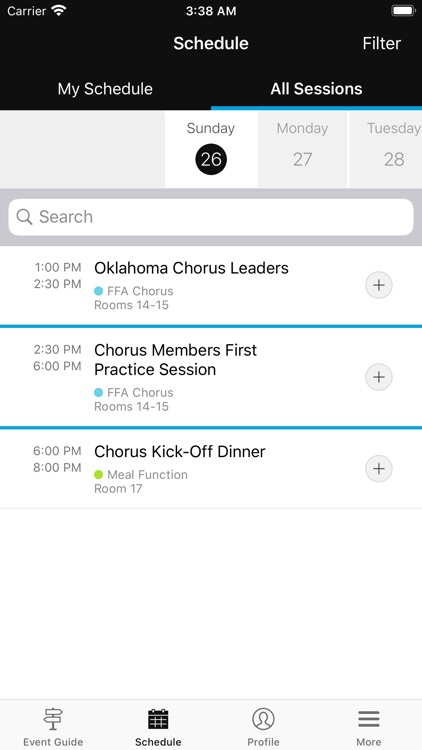Switch to My Schedule tab
422x750 pixels.
[x=105, y=89]
